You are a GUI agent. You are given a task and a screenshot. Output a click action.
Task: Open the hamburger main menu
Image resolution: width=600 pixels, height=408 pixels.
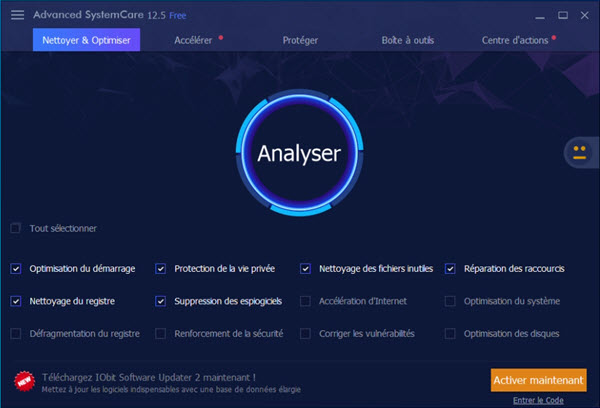17,15
